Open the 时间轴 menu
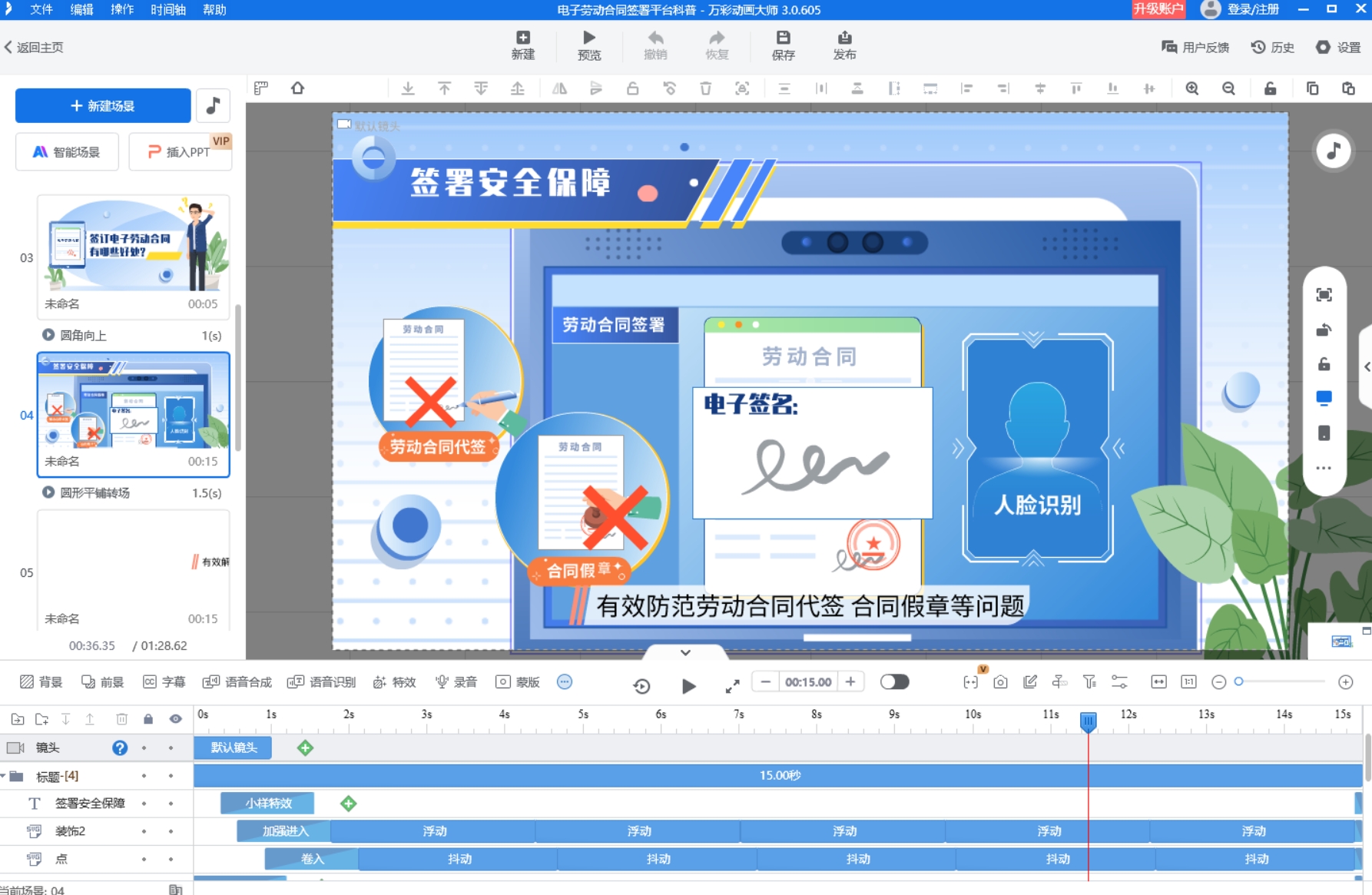This screenshot has height=895, width=1372. 168,9
